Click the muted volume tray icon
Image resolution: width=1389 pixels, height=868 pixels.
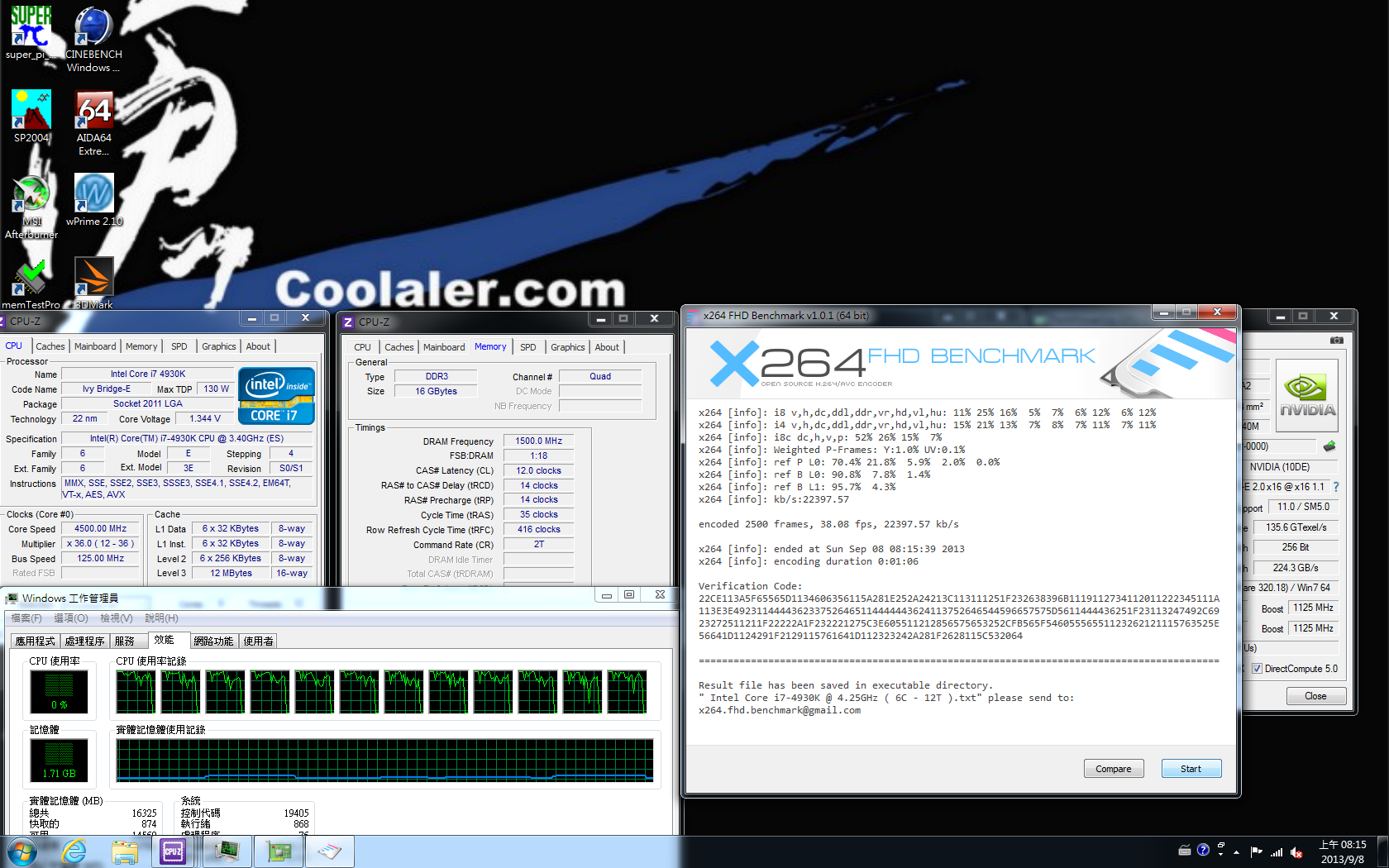(x=1296, y=851)
